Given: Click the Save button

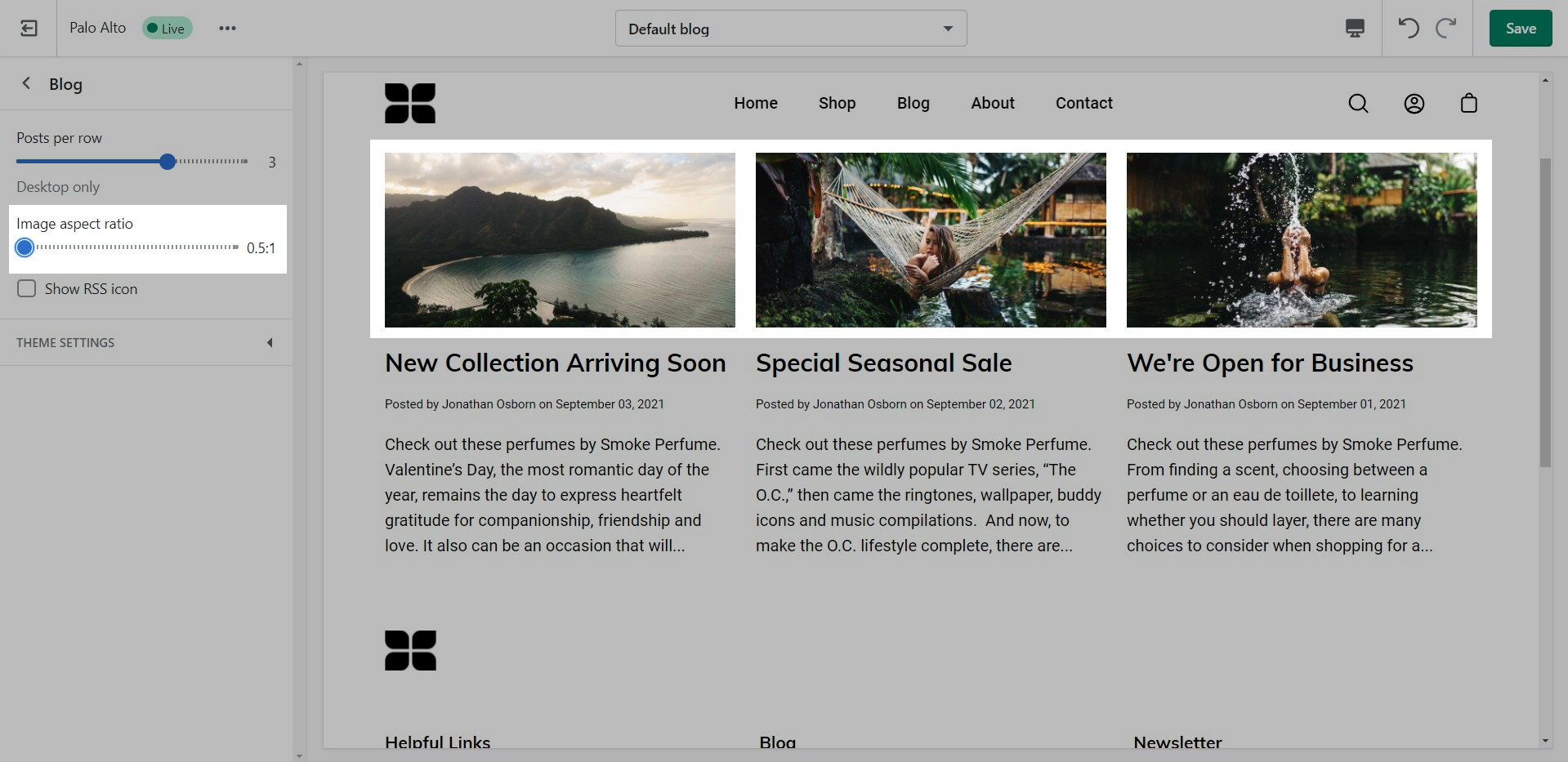Looking at the screenshot, I should [x=1520, y=29].
